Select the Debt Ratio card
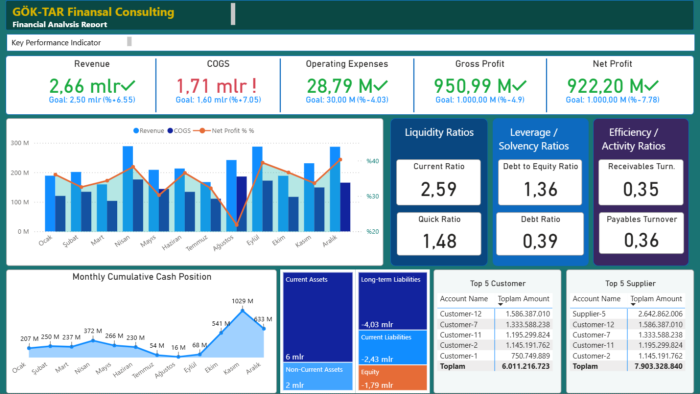 click(x=540, y=234)
